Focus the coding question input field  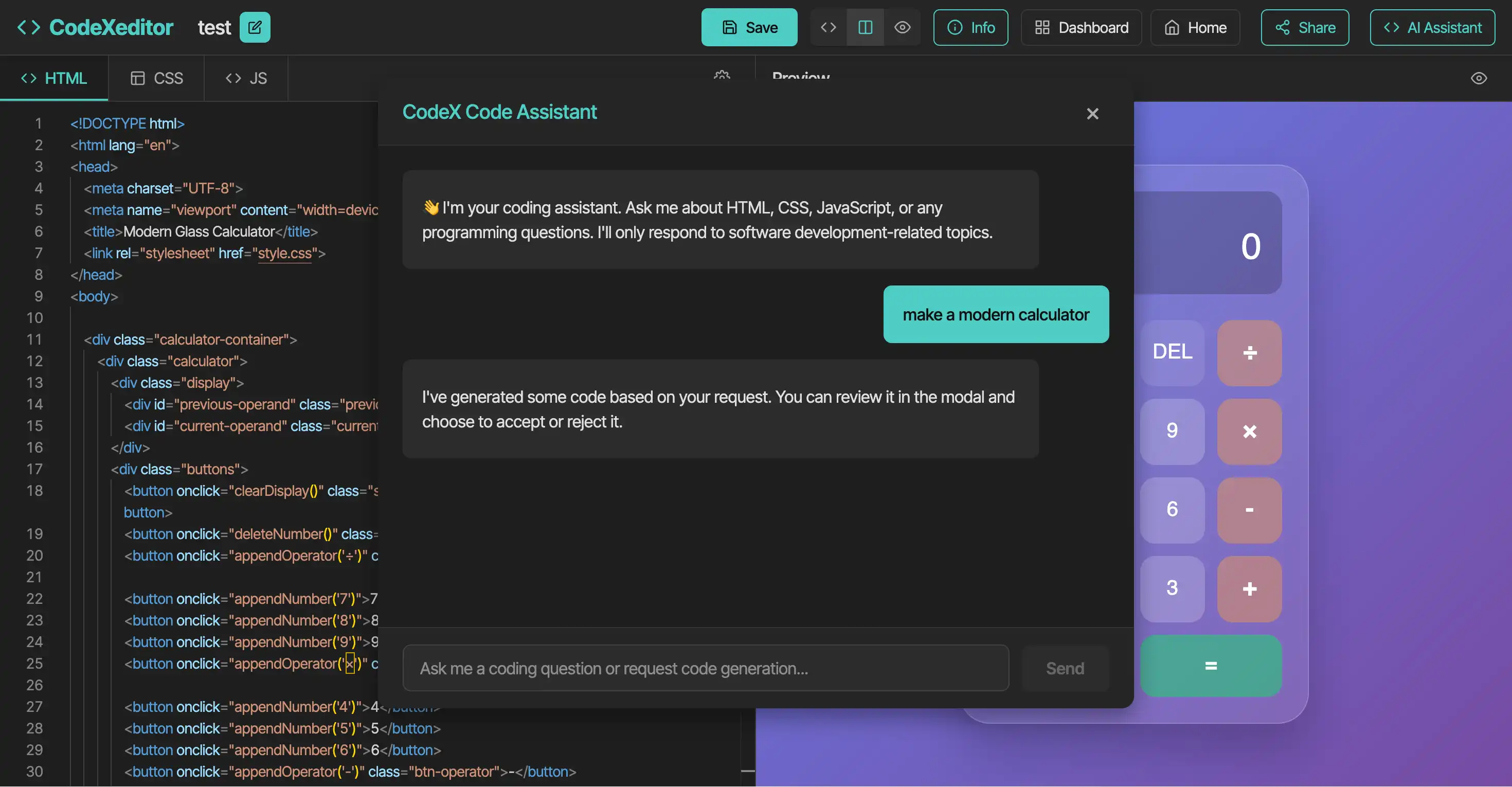(x=706, y=669)
